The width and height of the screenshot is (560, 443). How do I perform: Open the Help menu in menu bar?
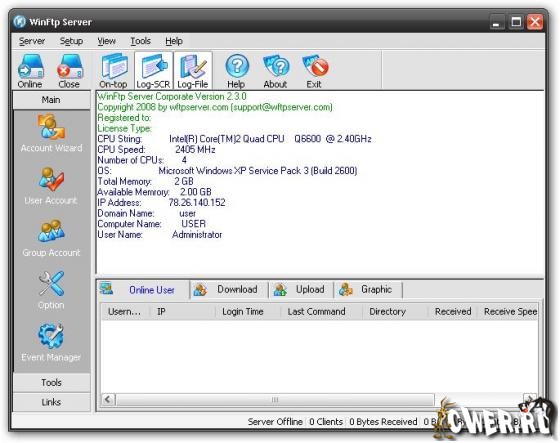(174, 41)
